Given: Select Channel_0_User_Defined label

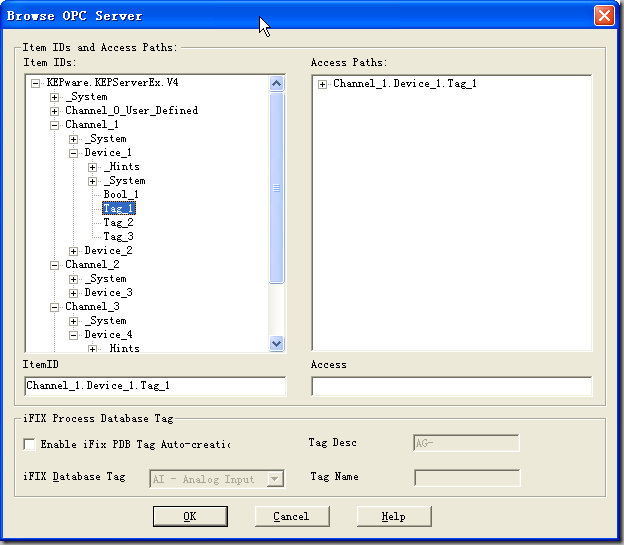Looking at the screenshot, I should (132, 110).
